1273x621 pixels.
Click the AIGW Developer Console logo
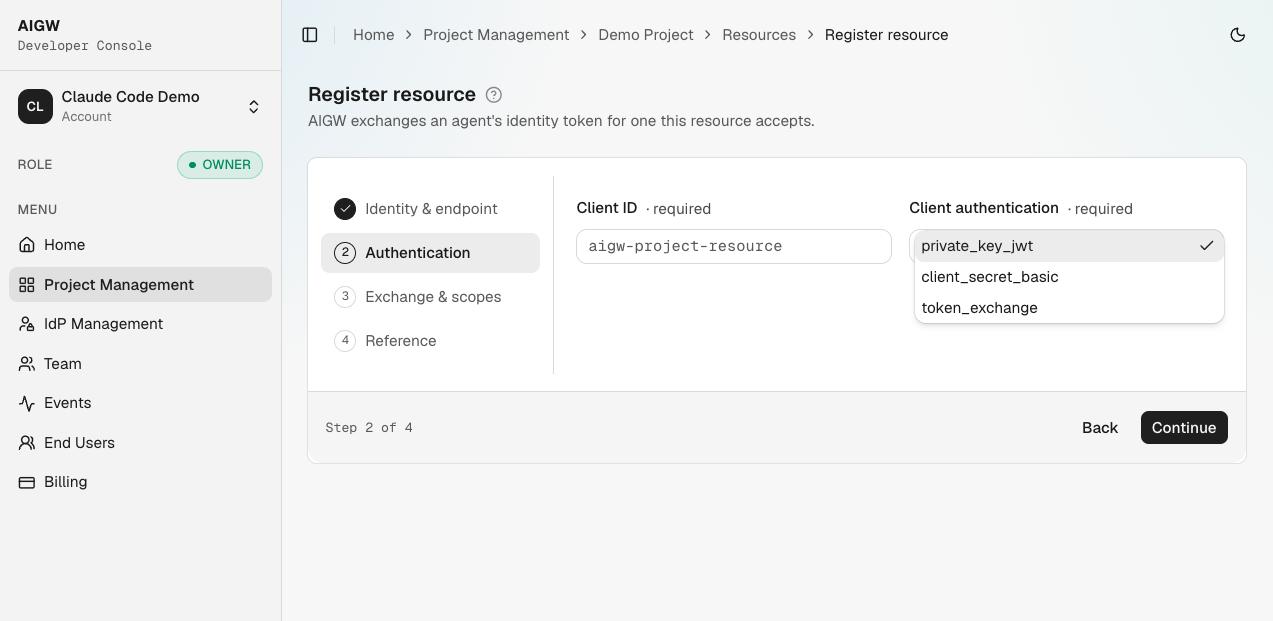[85, 35]
